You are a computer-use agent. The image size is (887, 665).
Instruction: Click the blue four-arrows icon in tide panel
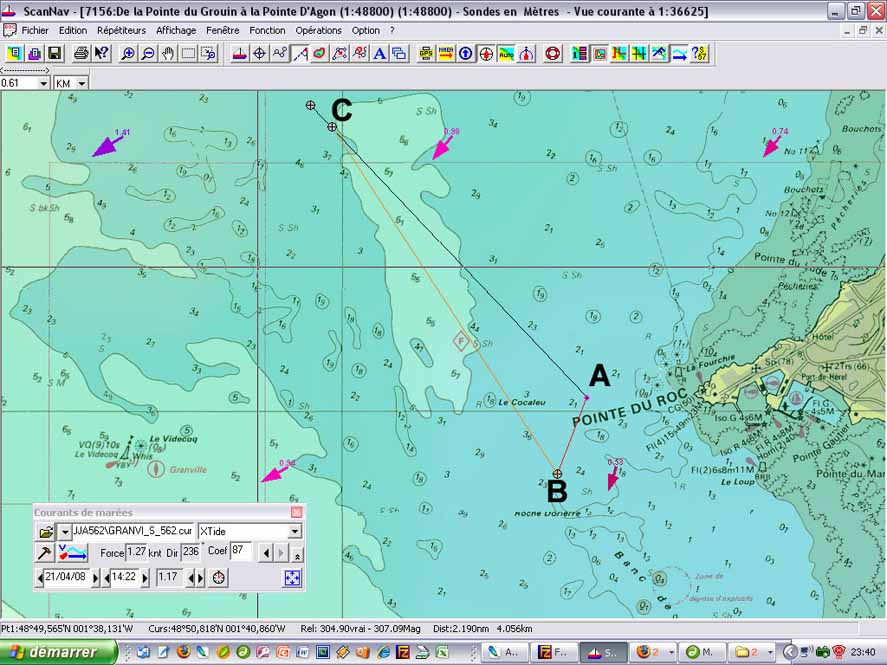pos(292,578)
